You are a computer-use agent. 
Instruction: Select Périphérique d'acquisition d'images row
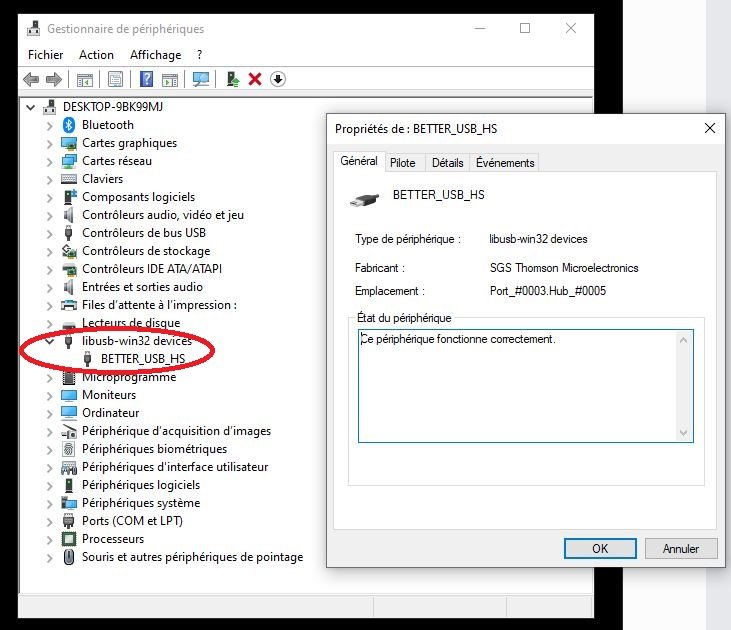tap(176, 431)
